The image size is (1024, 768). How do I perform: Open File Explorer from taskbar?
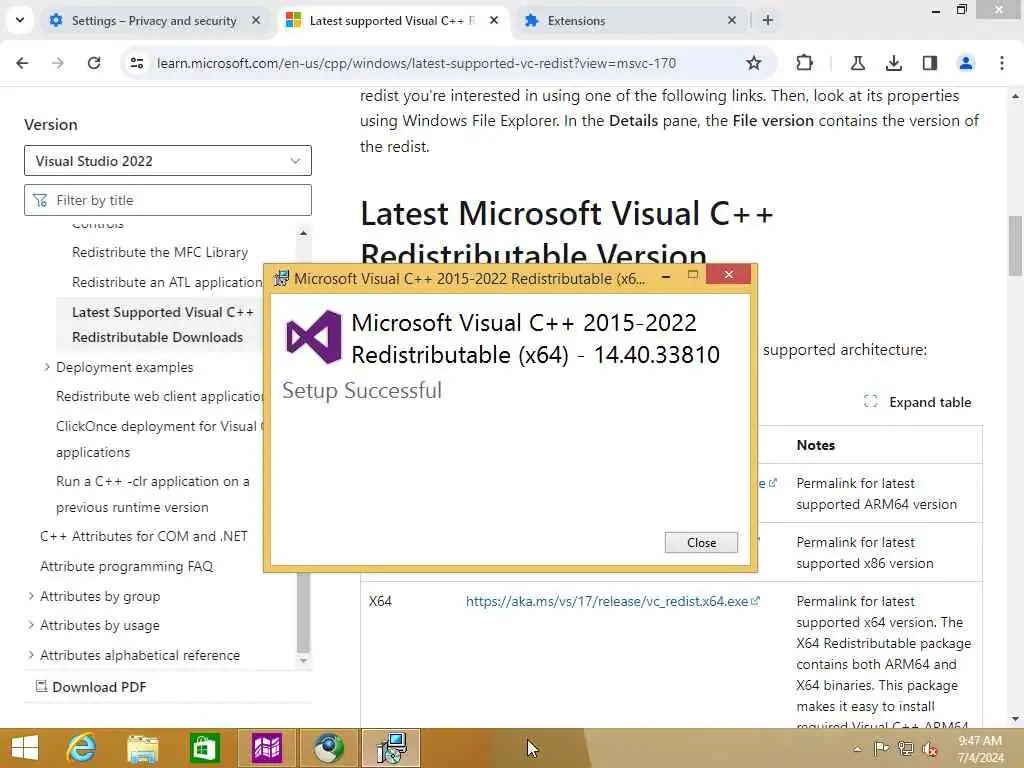pos(143,748)
